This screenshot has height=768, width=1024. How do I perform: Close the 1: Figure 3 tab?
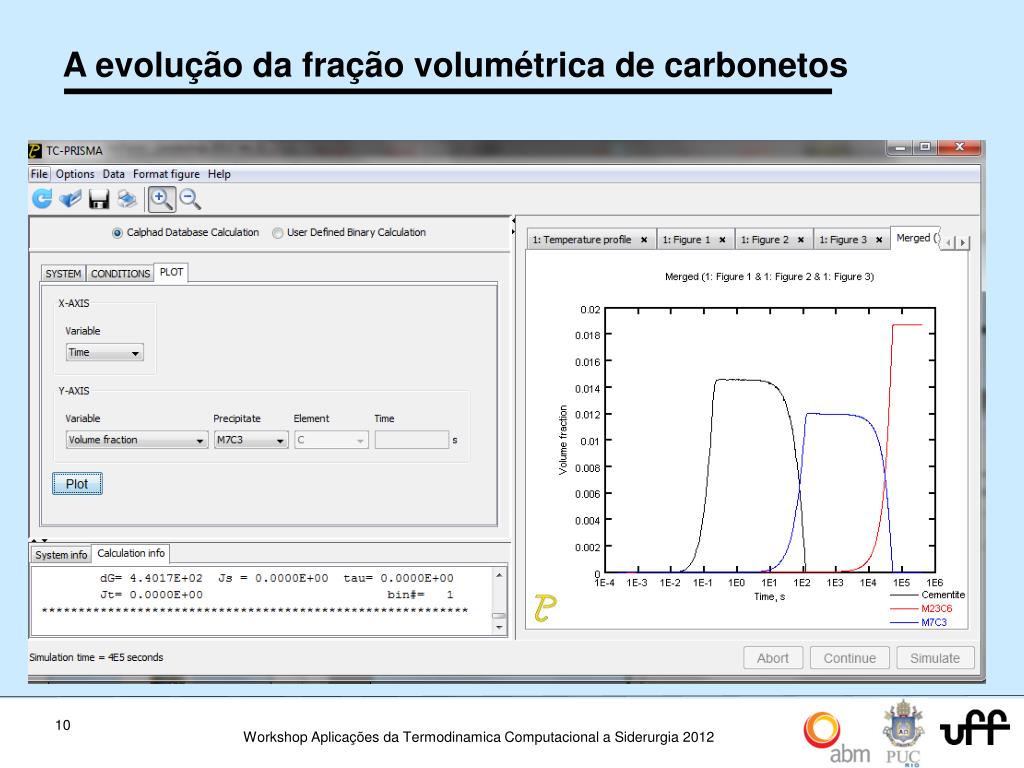pos(879,240)
